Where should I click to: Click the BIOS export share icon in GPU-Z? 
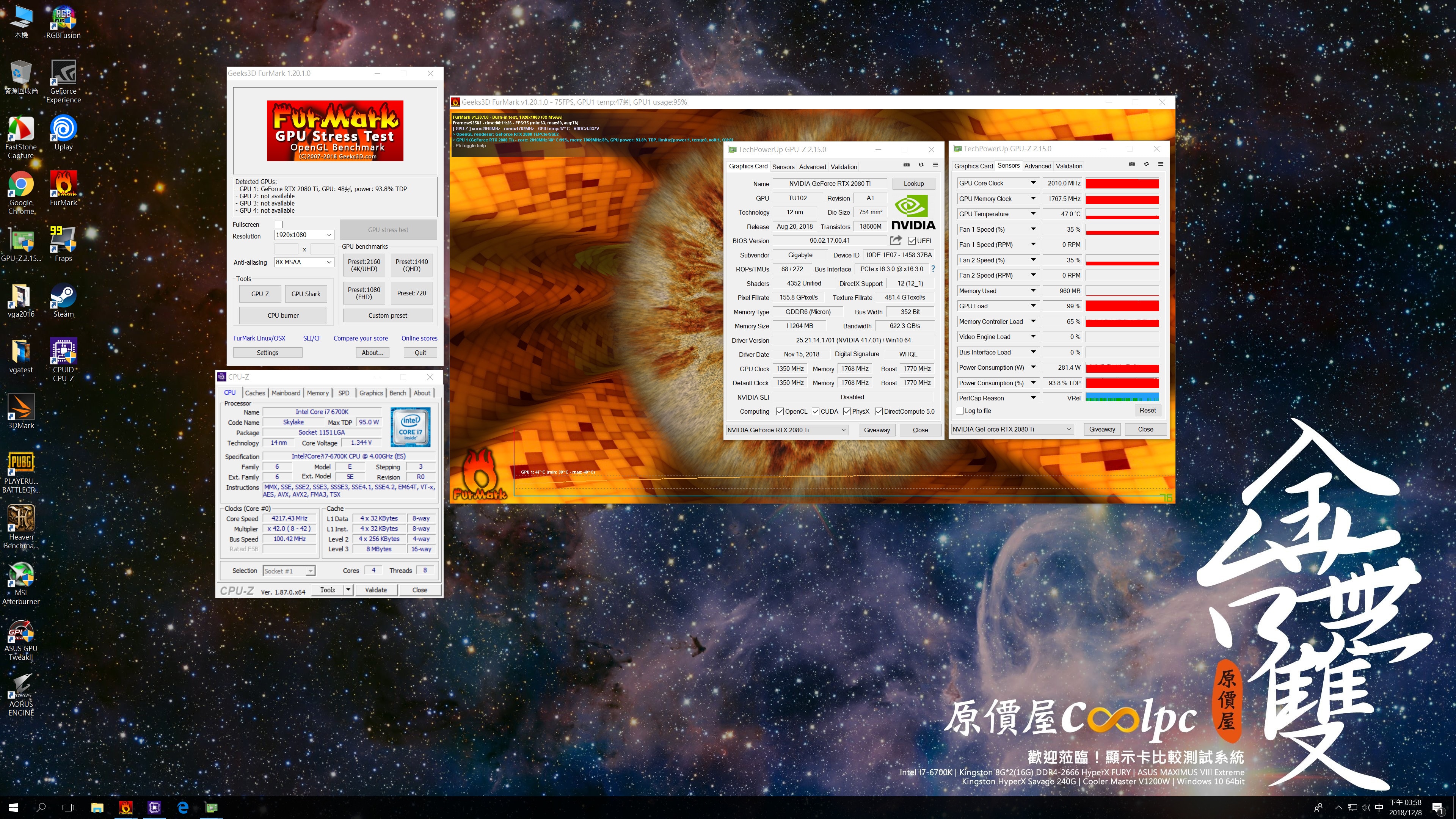pyautogui.click(x=895, y=240)
